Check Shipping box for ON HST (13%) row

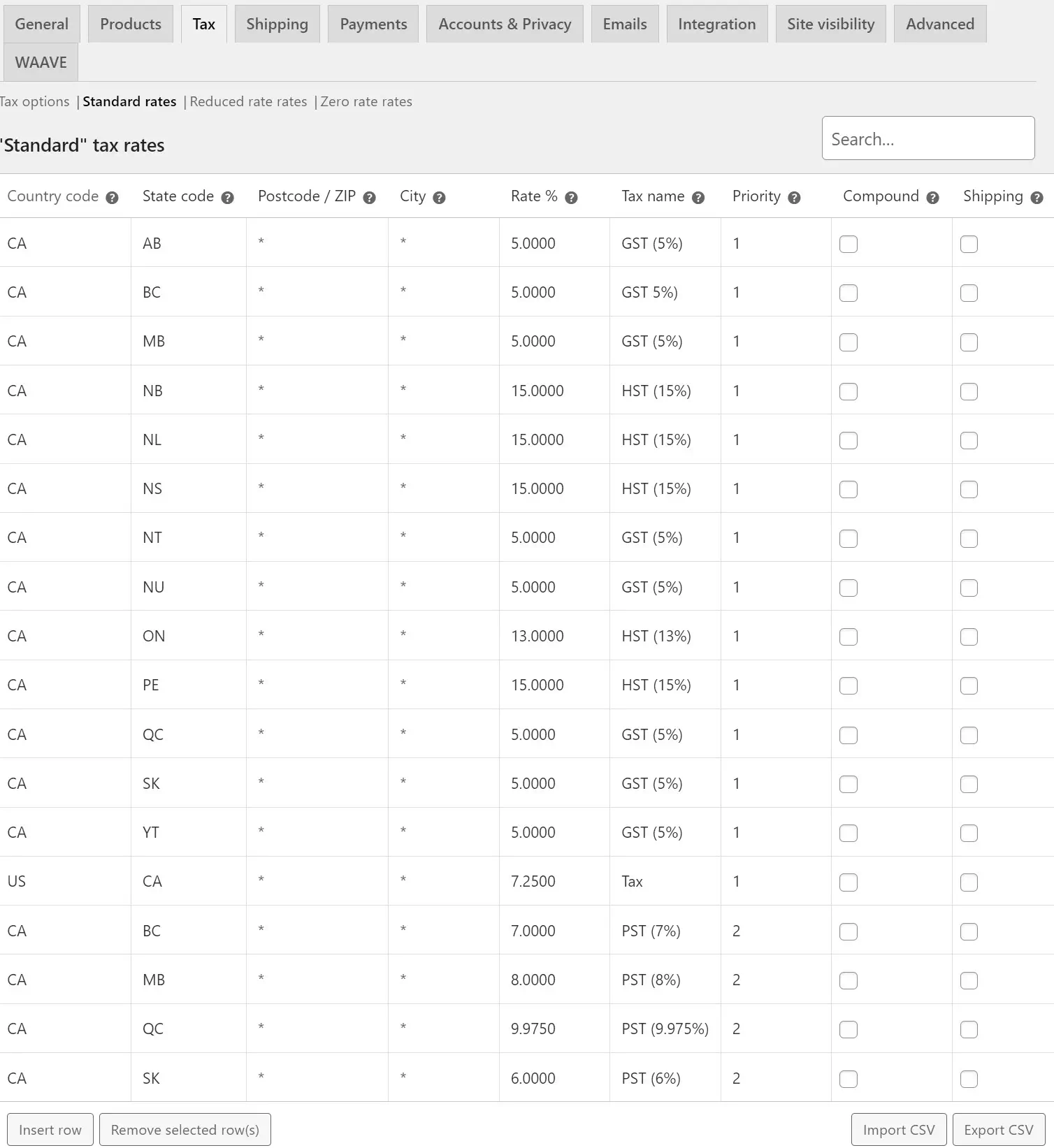click(x=969, y=637)
